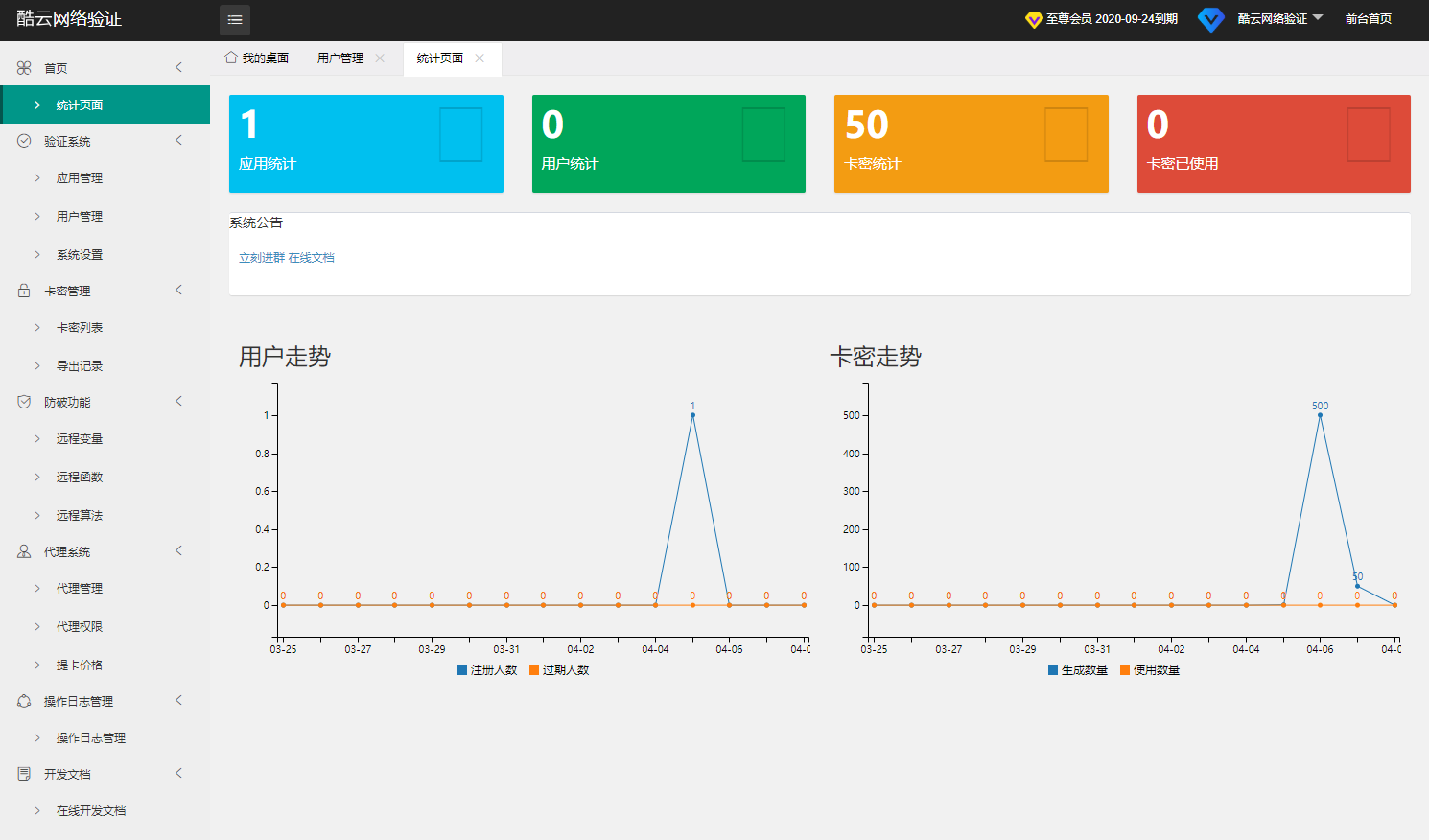This screenshot has height=840, width=1429.
Task: Click the 代理系统 user sidebar icon
Action: [x=24, y=551]
